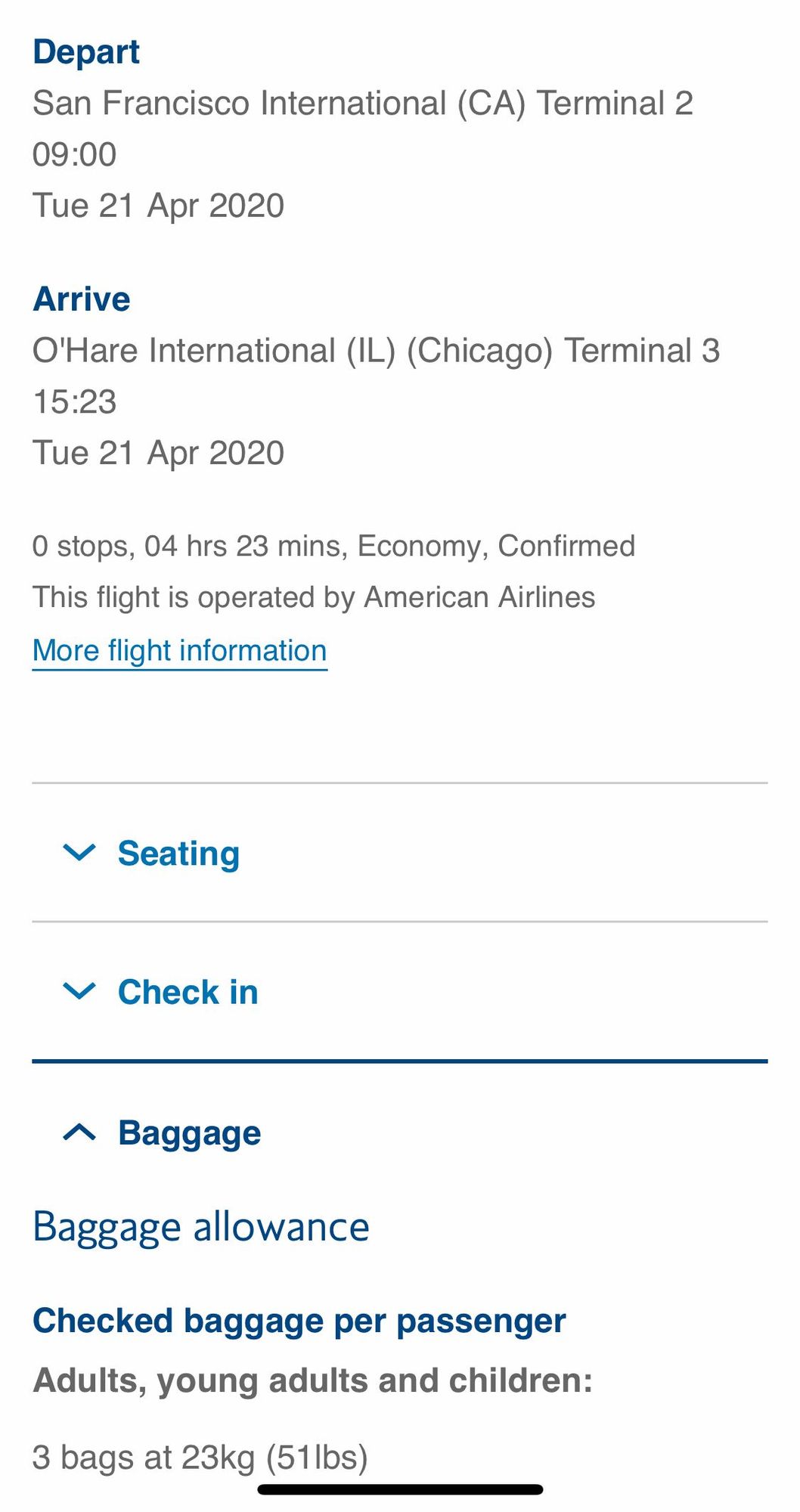Open More flight information link
The image size is (800, 1512).
click(x=180, y=651)
